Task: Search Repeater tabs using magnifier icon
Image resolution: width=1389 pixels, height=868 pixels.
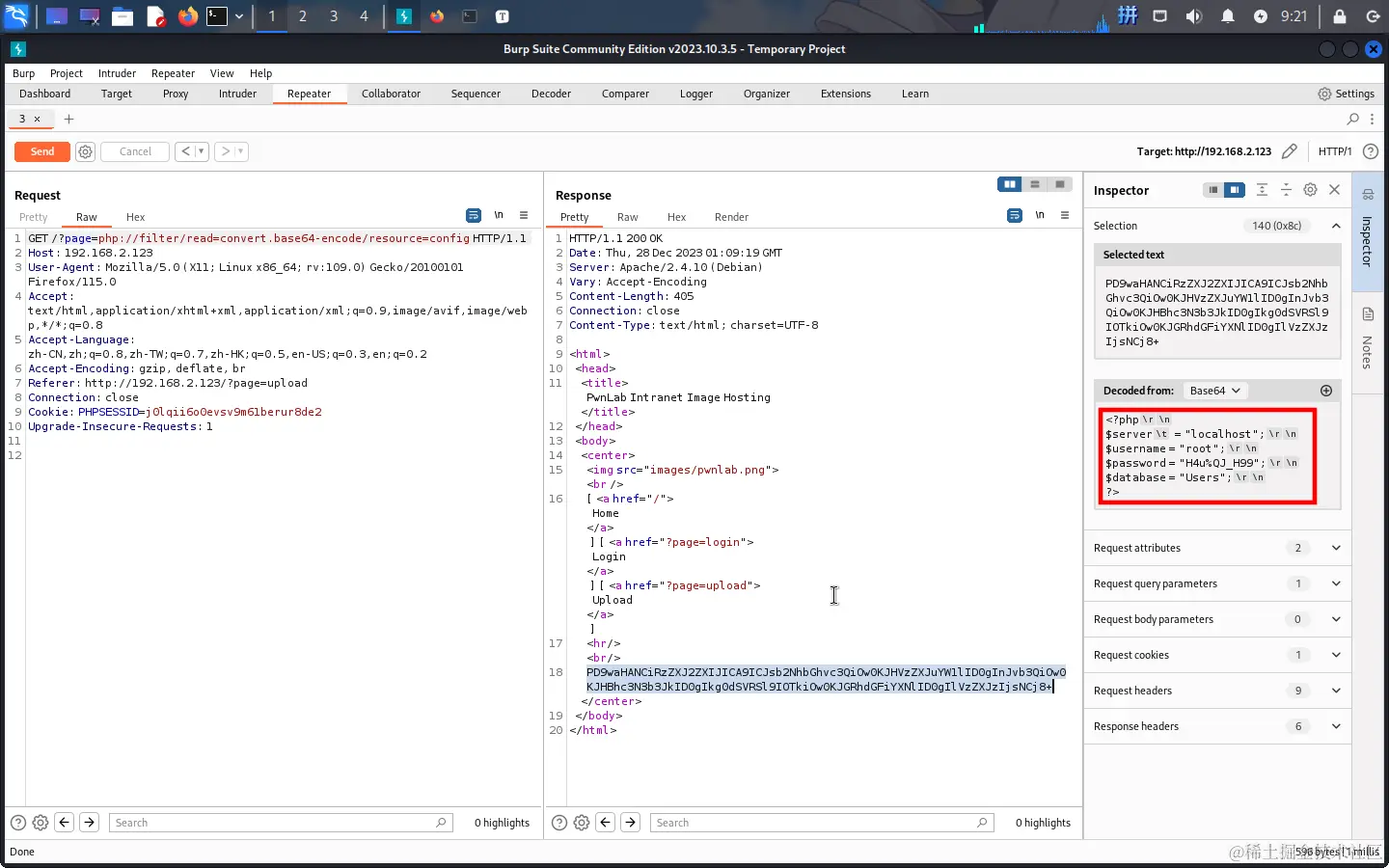Action: pos(1353,119)
